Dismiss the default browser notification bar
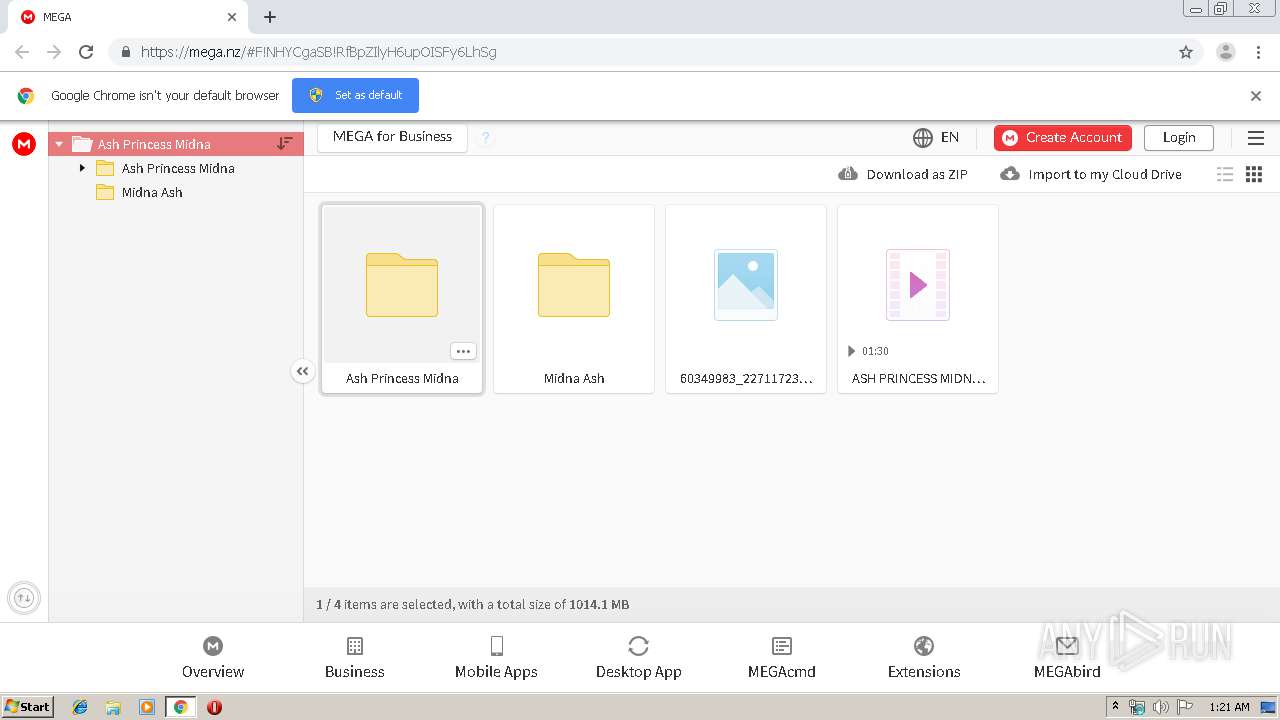Screen dimensions: 1280x720 pyautogui.click(x=1256, y=96)
